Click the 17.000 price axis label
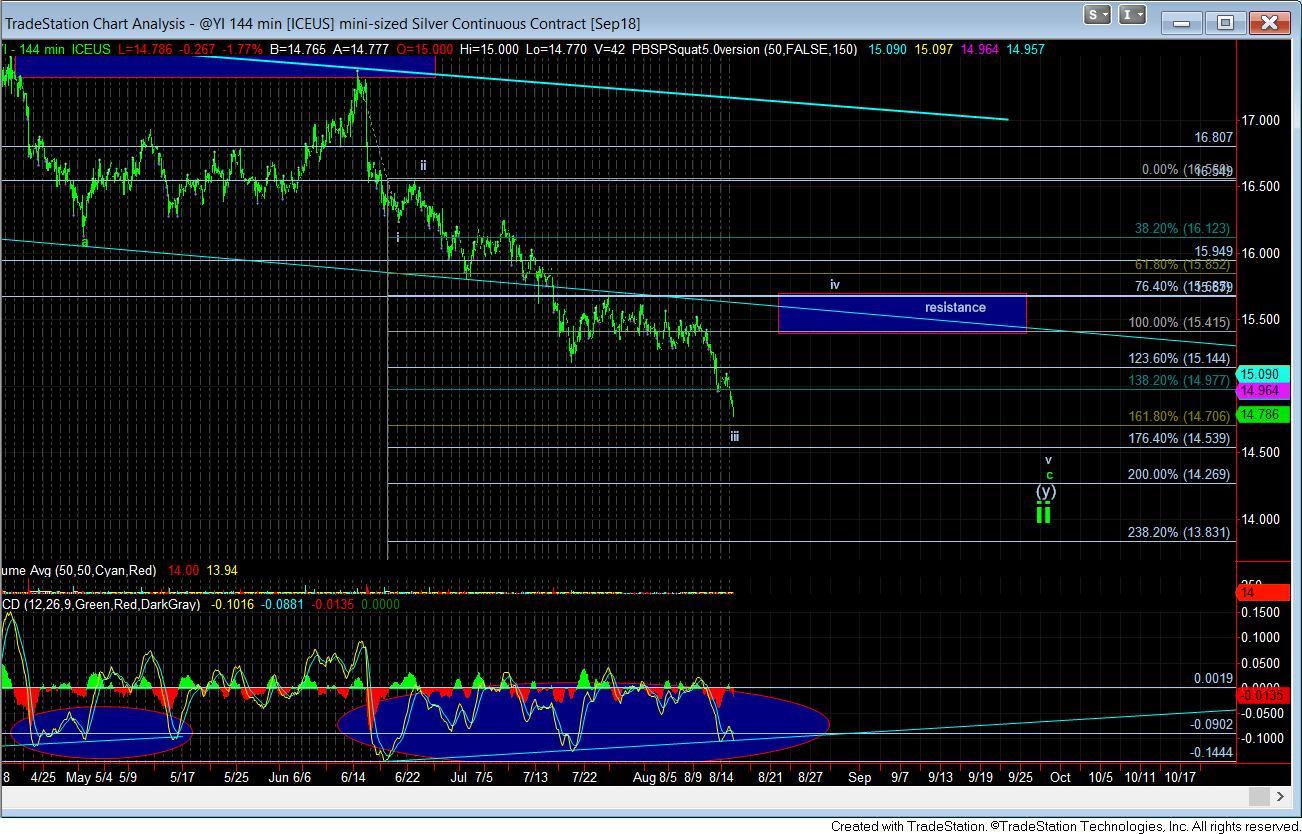The width and height of the screenshot is (1302, 834). [1260, 120]
